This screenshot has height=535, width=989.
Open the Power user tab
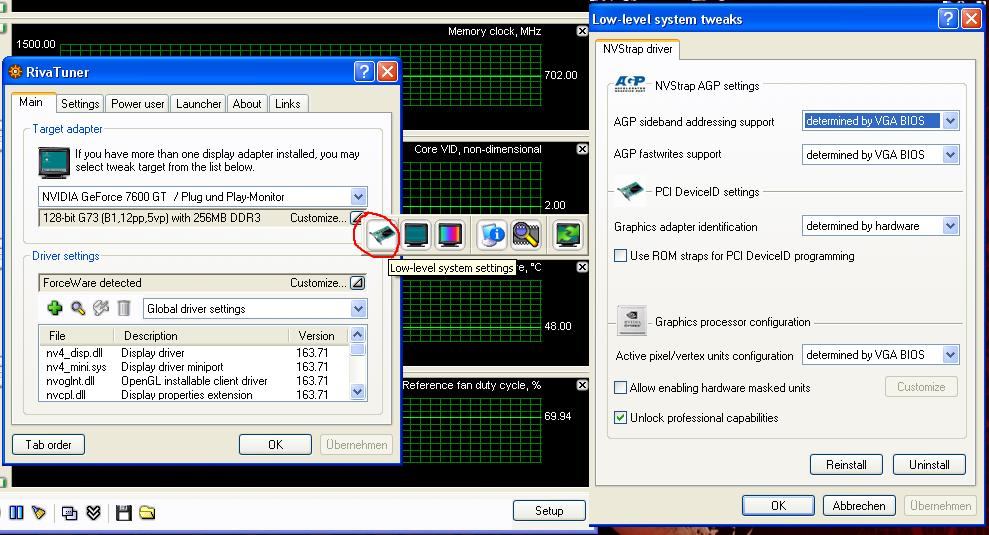pos(138,103)
